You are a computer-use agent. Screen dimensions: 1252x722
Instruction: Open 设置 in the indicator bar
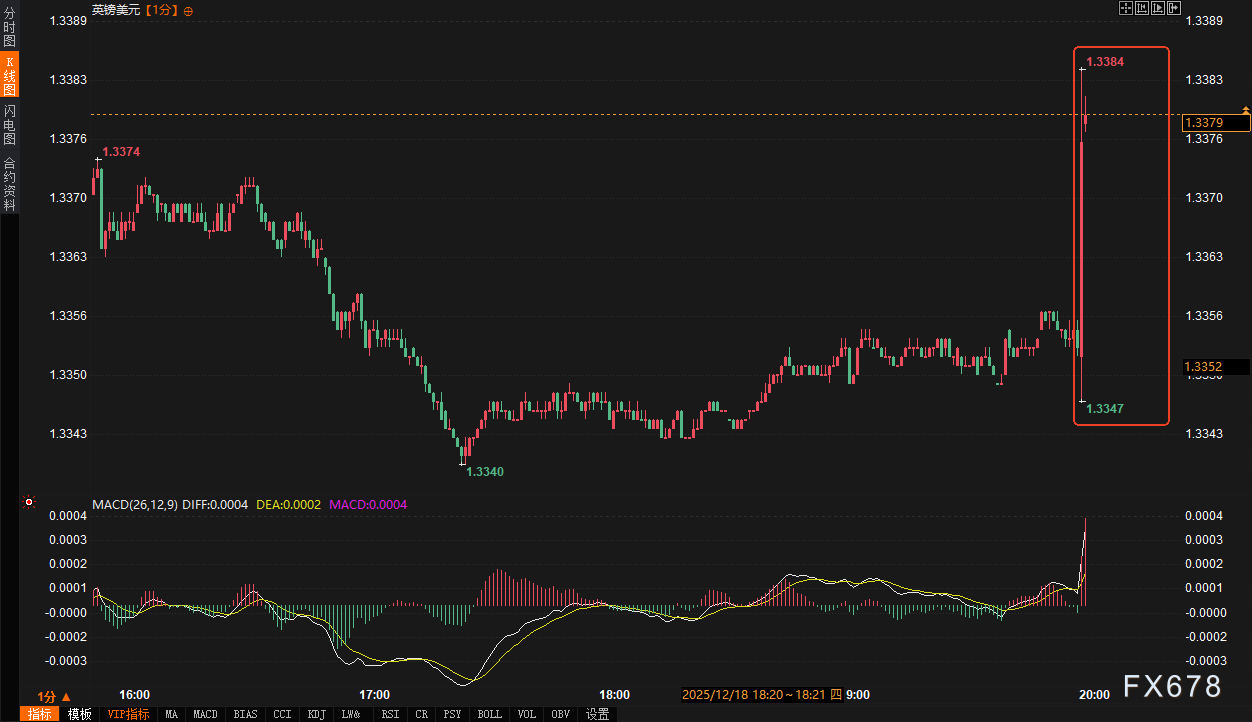pyautogui.click(x=598, y=714)
